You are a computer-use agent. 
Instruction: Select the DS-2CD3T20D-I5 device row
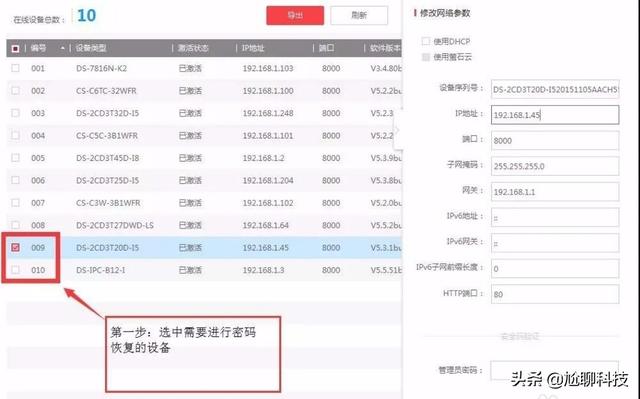[204, 248]
